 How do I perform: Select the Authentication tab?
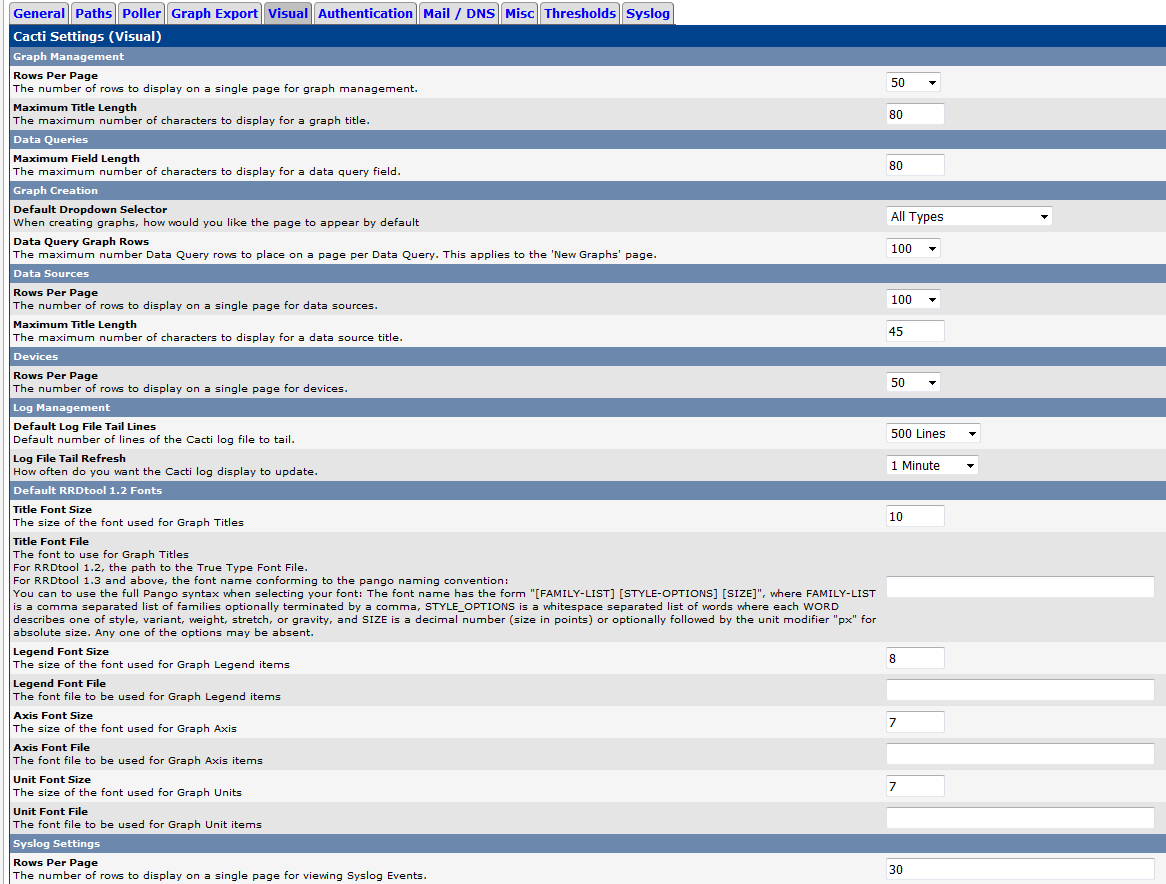pyautogui.click(x=364, y=14)
